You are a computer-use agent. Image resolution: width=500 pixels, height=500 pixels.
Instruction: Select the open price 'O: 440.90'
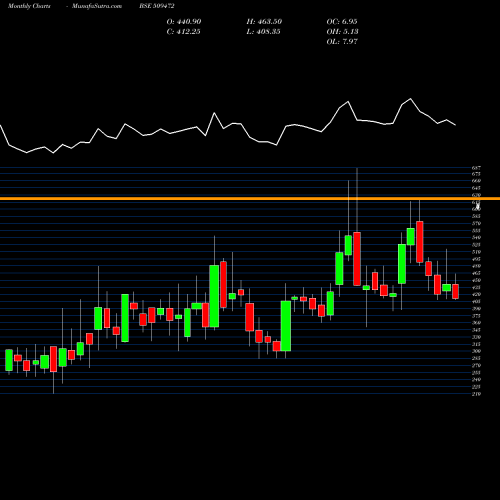pyautogui.click(x=184, y=22)
